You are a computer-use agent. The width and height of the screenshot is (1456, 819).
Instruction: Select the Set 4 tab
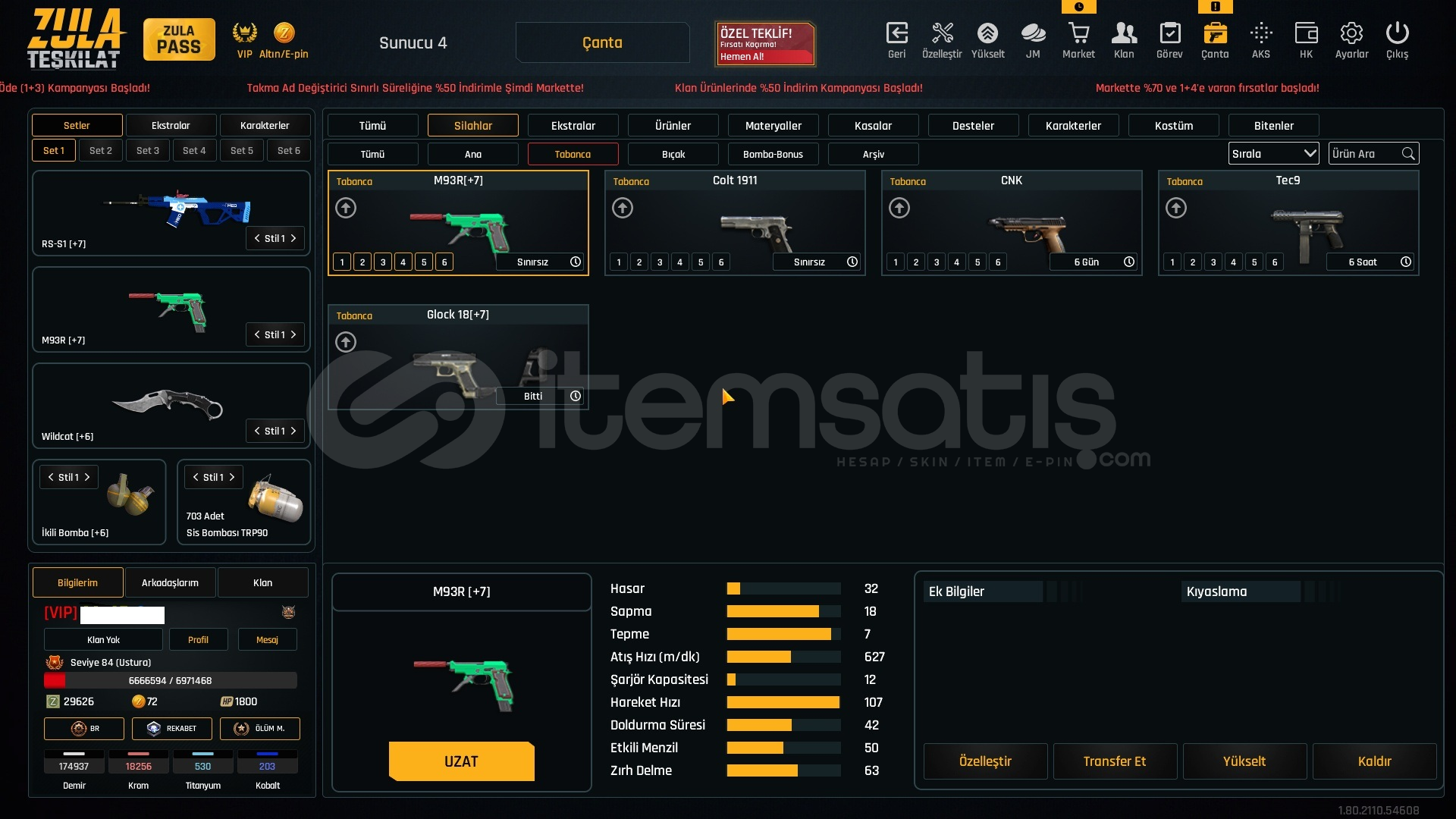194,150
